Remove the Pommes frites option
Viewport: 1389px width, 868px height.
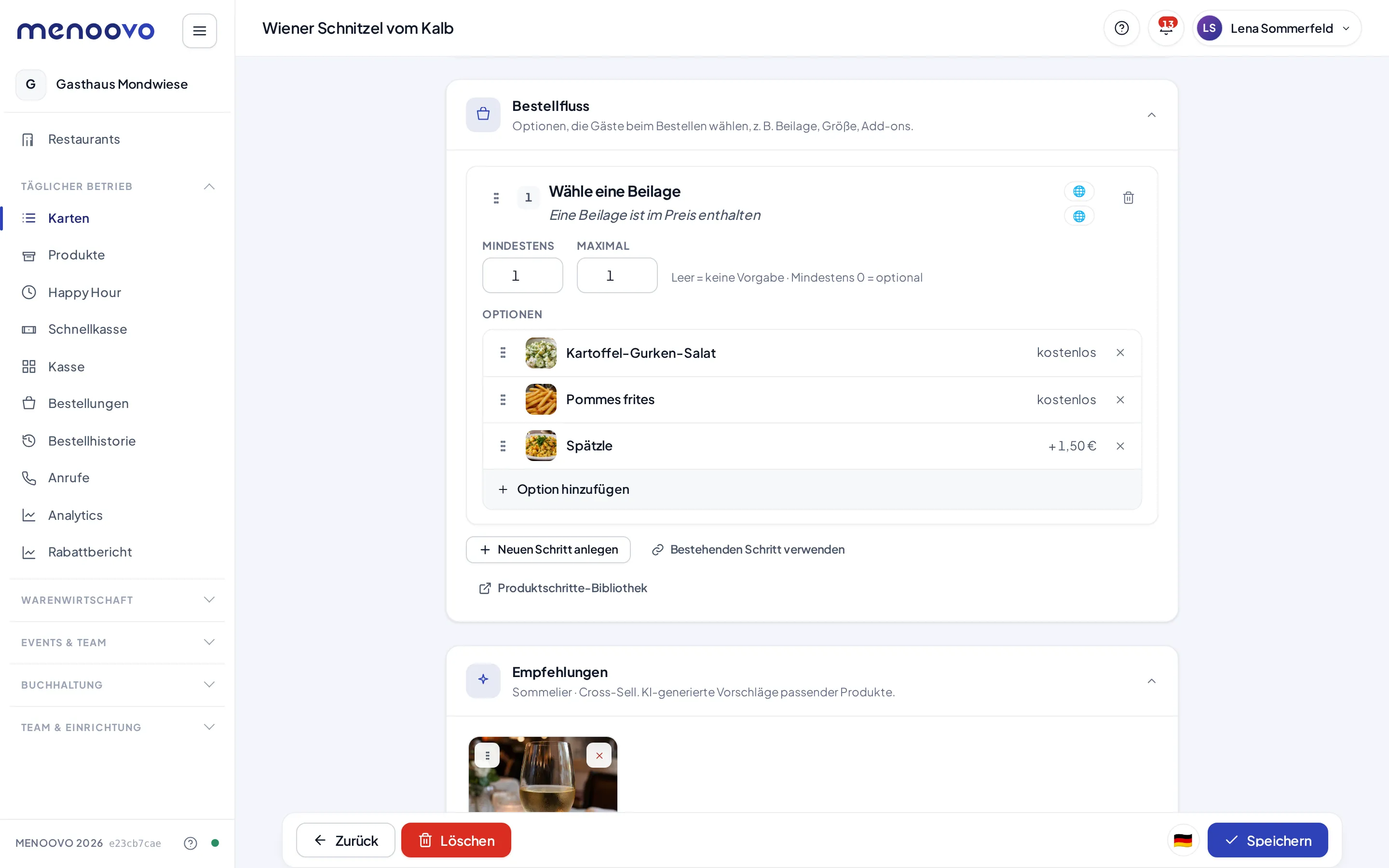(x=1120, y=400)
